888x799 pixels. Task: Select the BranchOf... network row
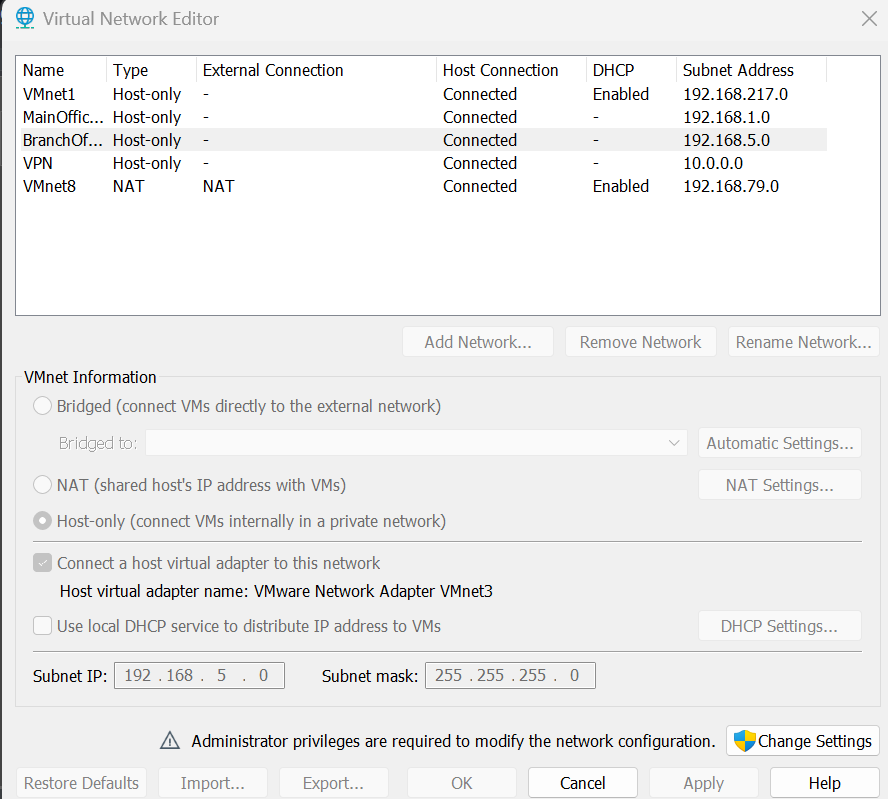(422, 140)
